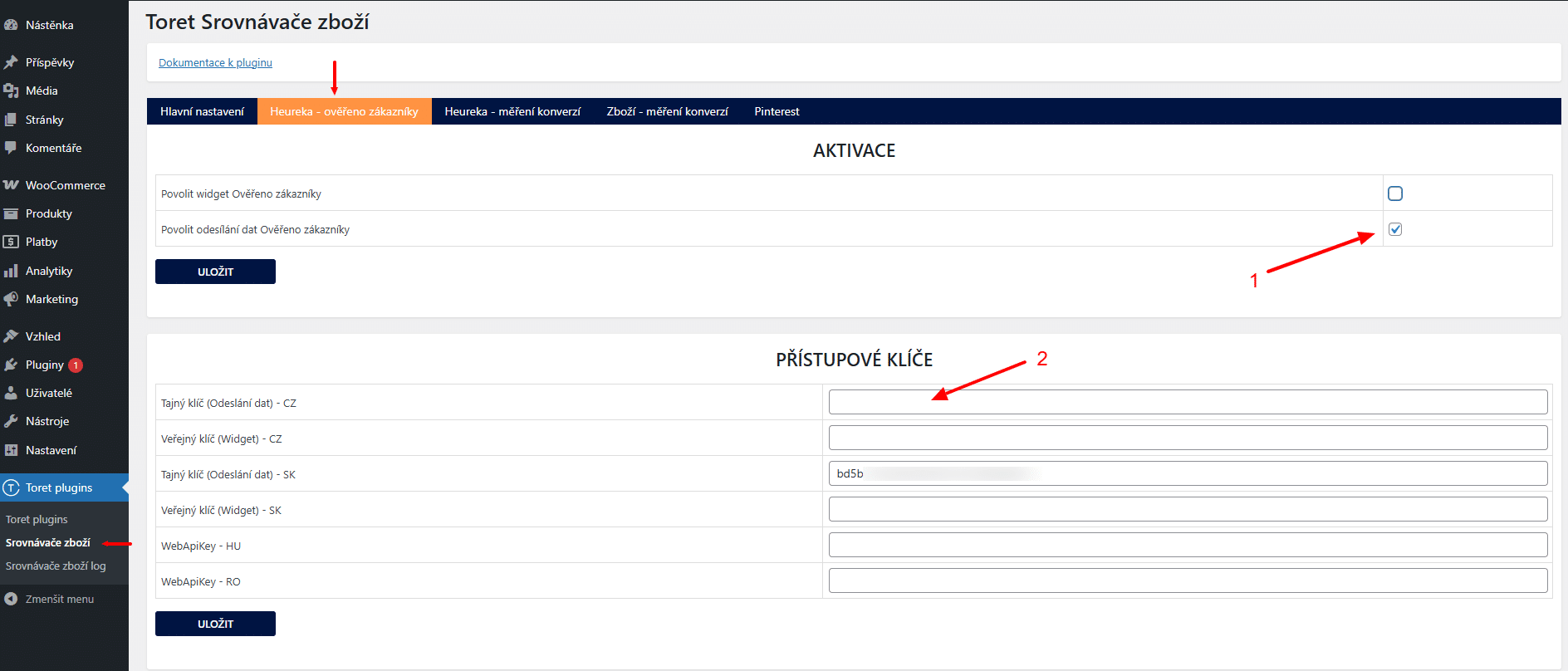Open WooCommerce menu item
The image size is (1568, 671).
(64, 185)
